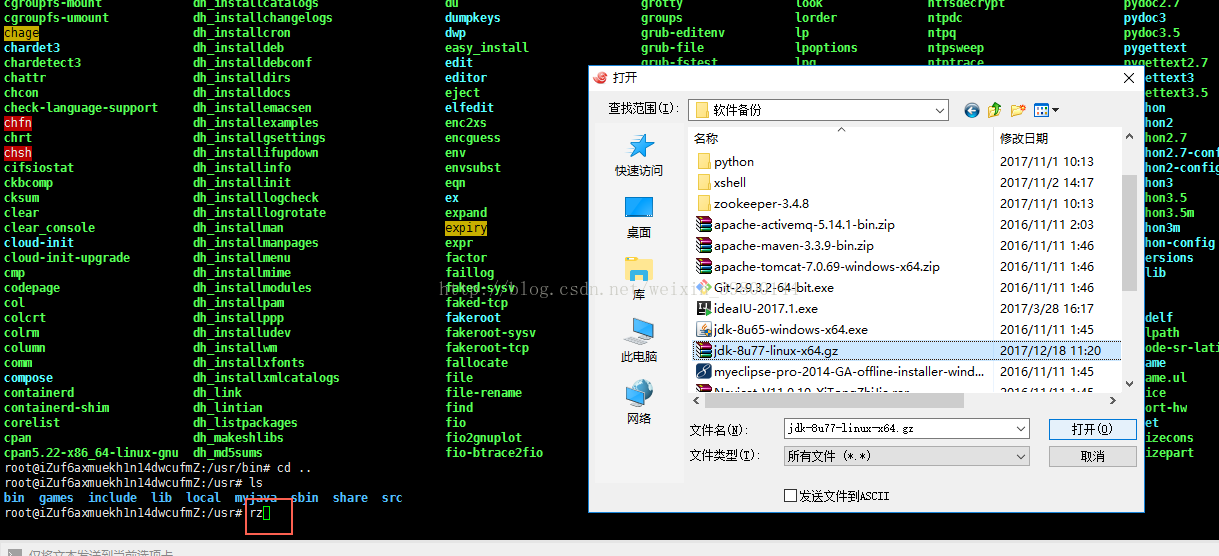Click scroll-down arrow of file list

click(1129, 382)
